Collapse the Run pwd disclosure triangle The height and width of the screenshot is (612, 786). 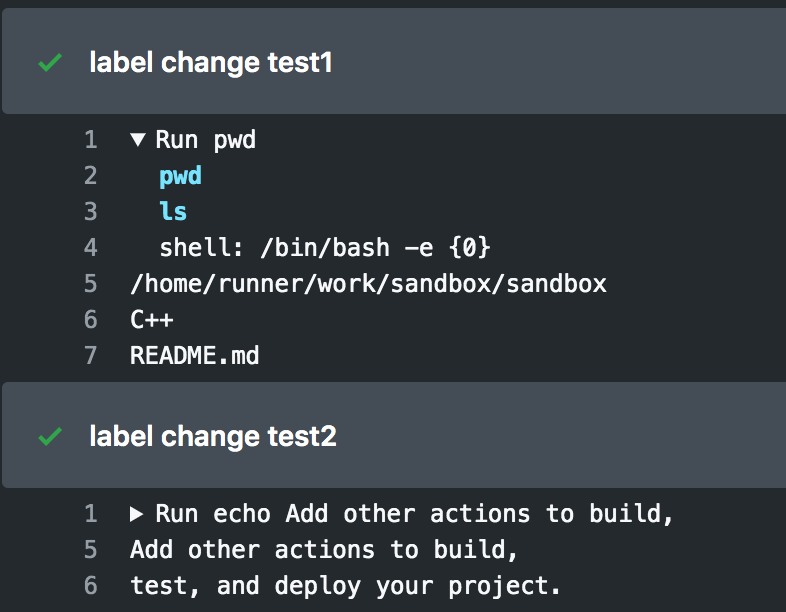(x=138, y=140)
